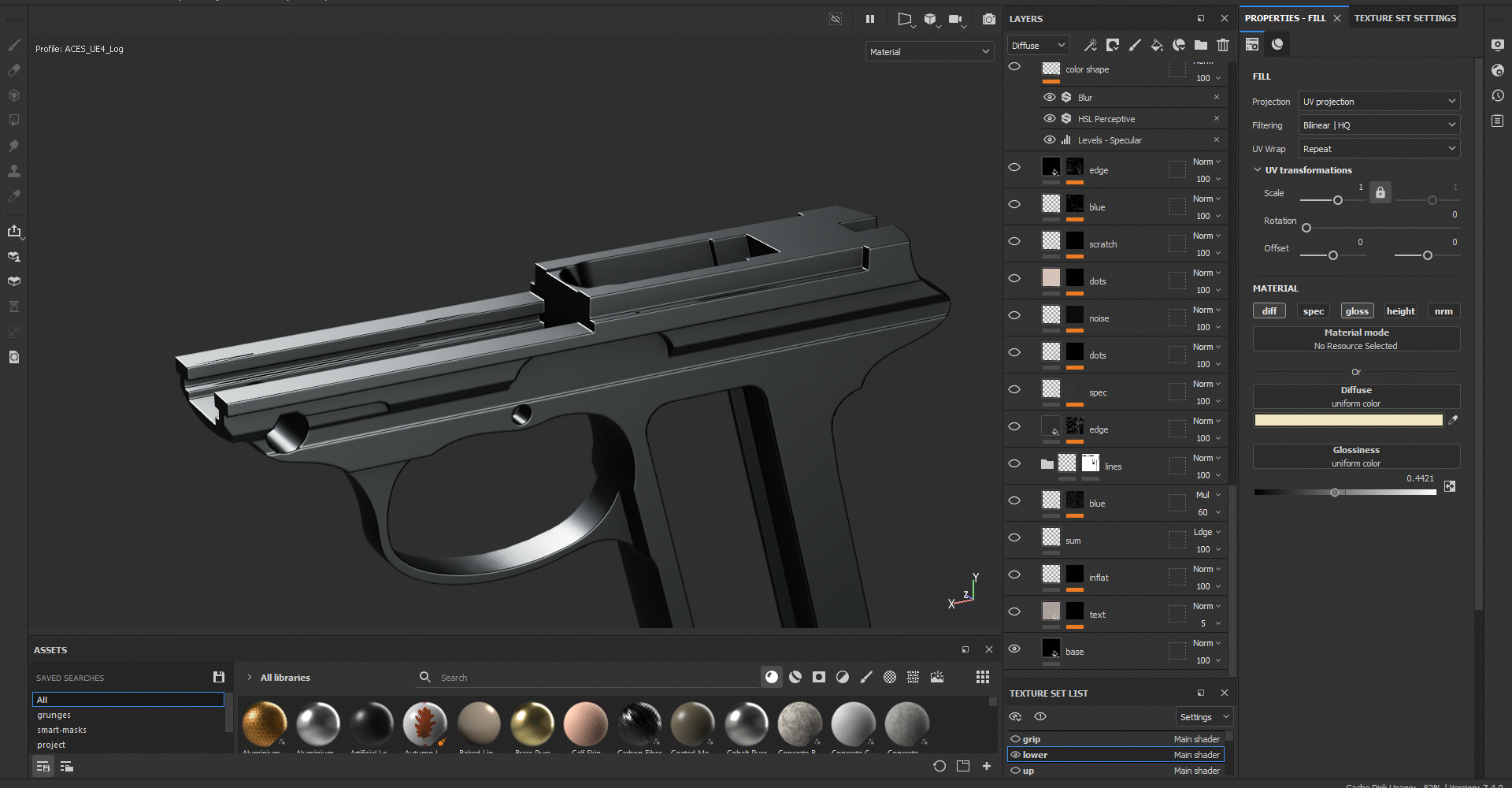Screen dimensions: 1512x788
Task: Open the Material viewport mode dropdown
Action: 928,52
